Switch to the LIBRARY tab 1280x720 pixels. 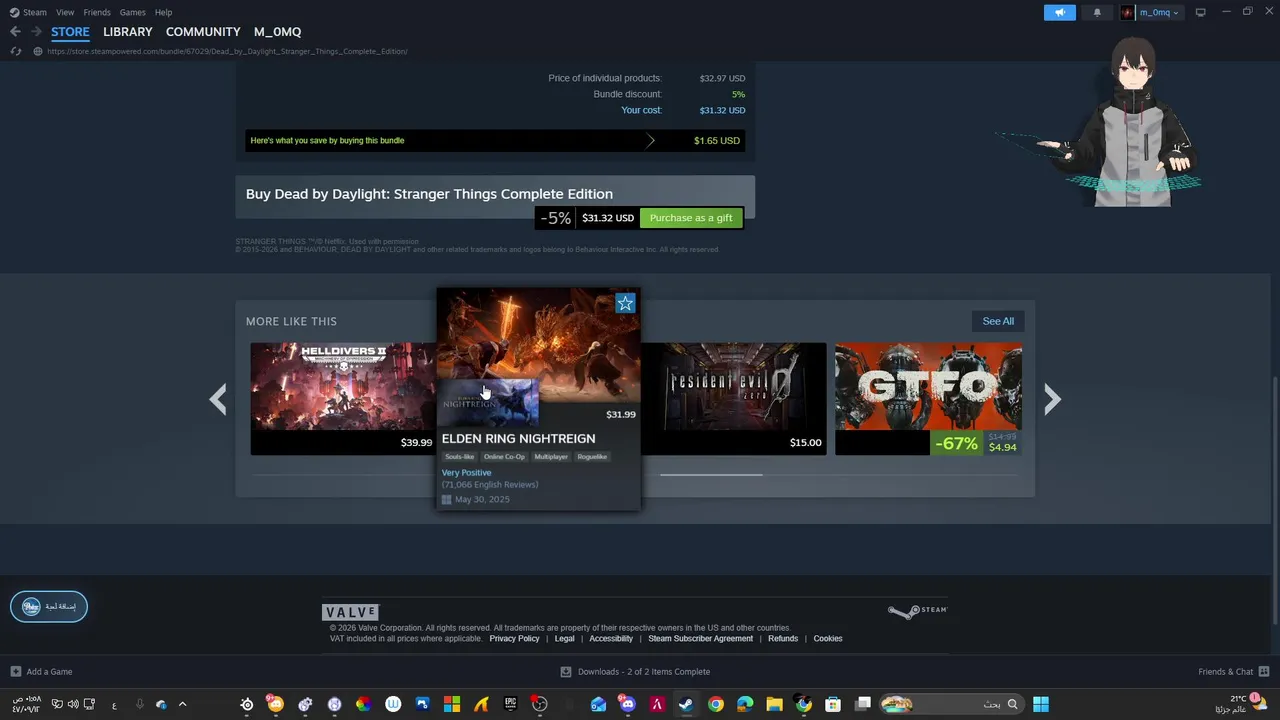pos(128,32)
